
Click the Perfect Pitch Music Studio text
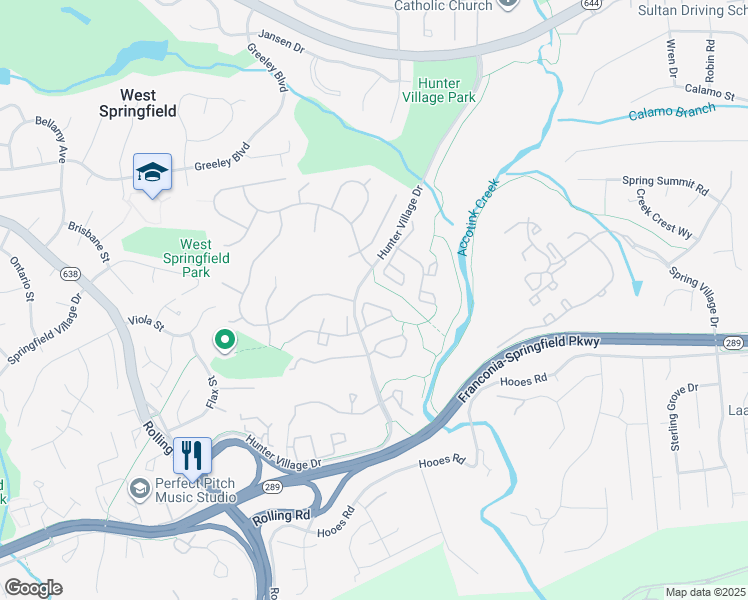coord(195,490)
